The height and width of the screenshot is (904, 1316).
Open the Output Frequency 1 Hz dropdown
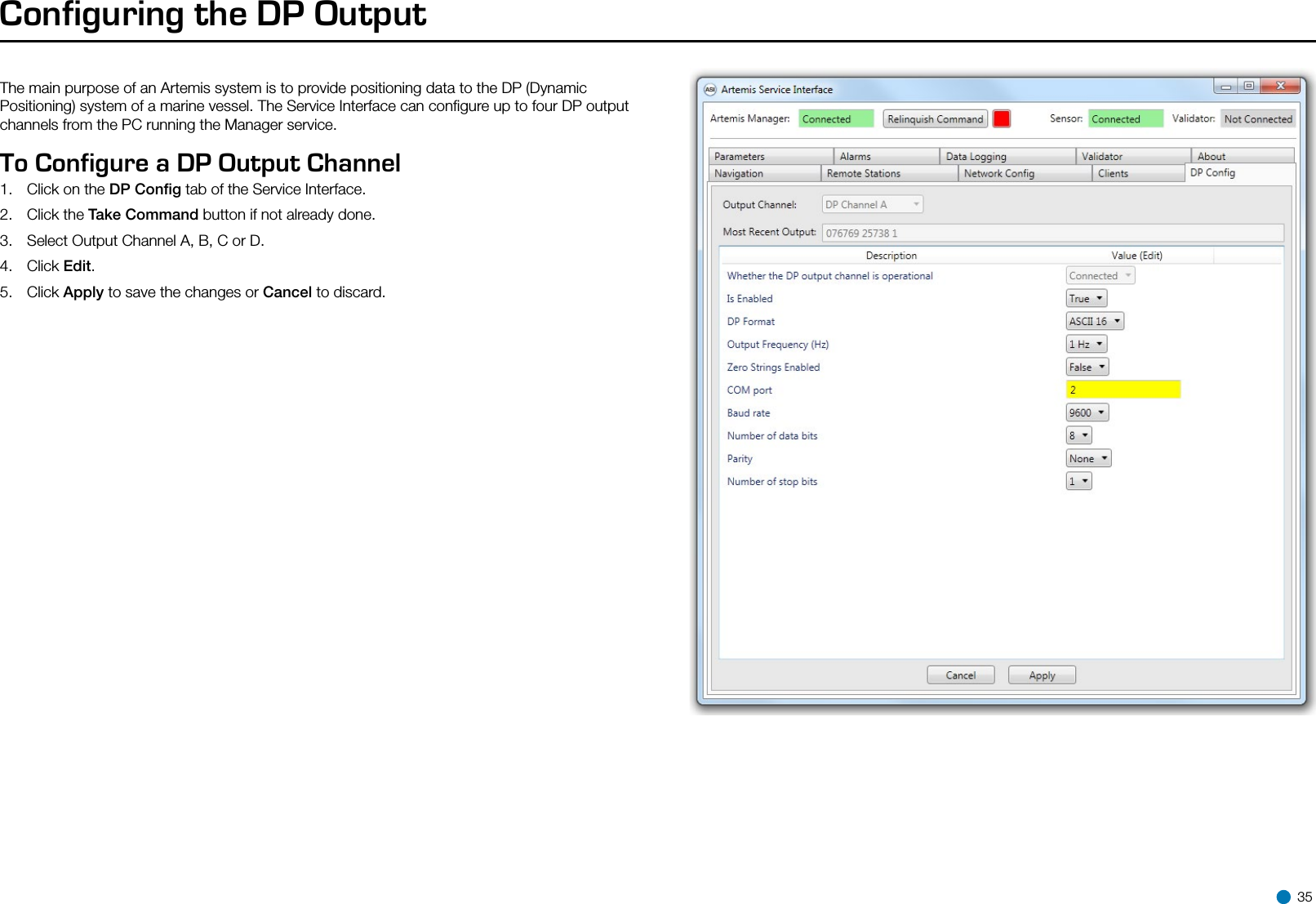[x=1086, y=345]
